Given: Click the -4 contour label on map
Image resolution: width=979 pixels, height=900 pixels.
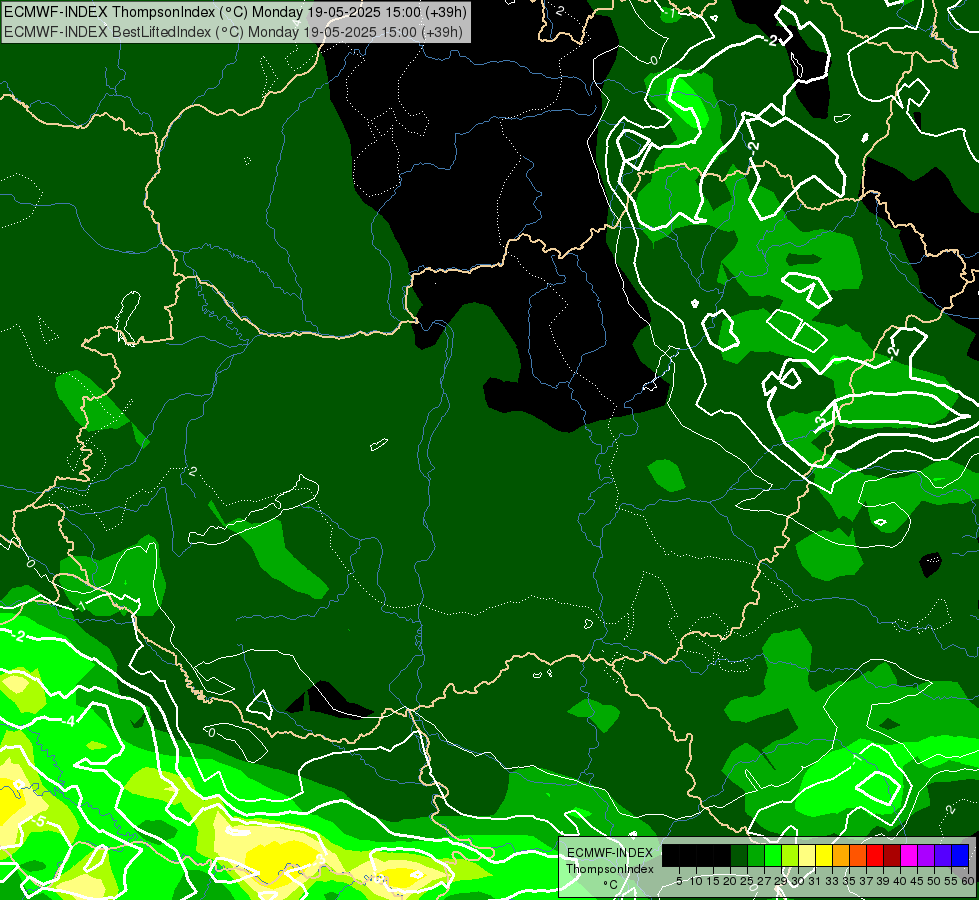Looking at the screenshot, I should coord(69,721).
